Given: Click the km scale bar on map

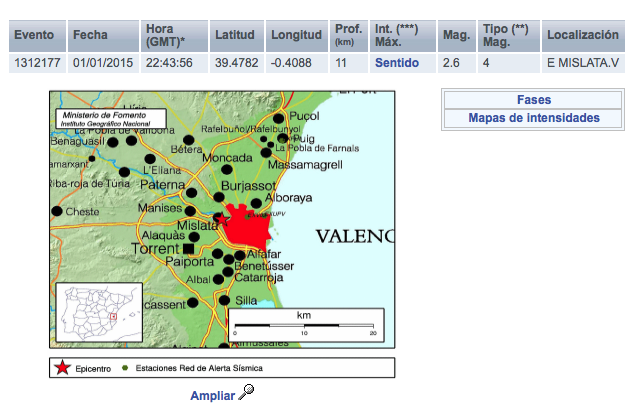Looking at the screenshot, I should (x=306, y=325).
